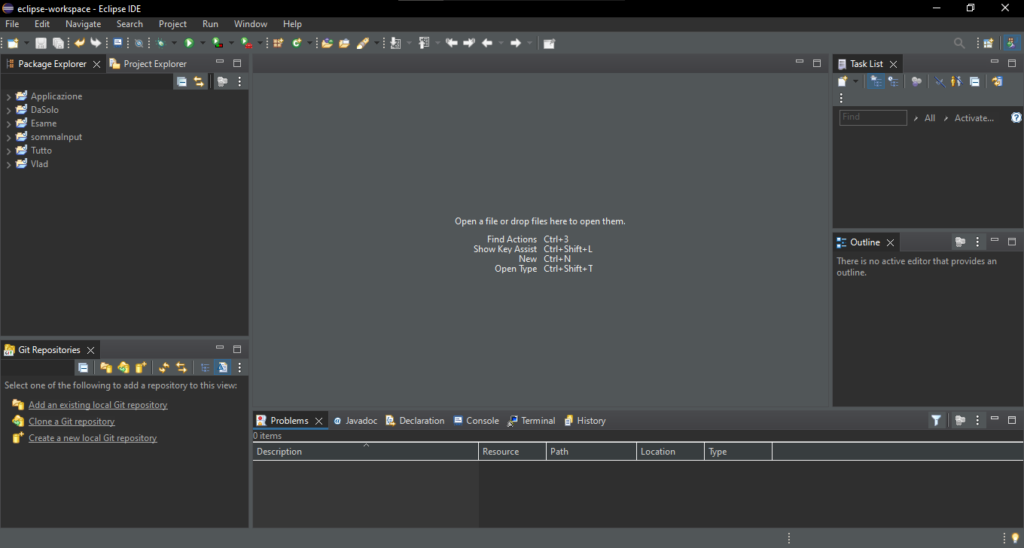Expand the Vlad project
The image size is (1024, 548).
point(8,165)
